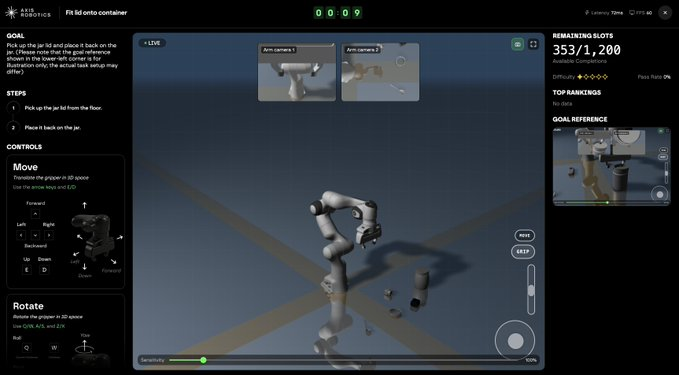Click the robot arm gripper in viewport

[368, 236]
